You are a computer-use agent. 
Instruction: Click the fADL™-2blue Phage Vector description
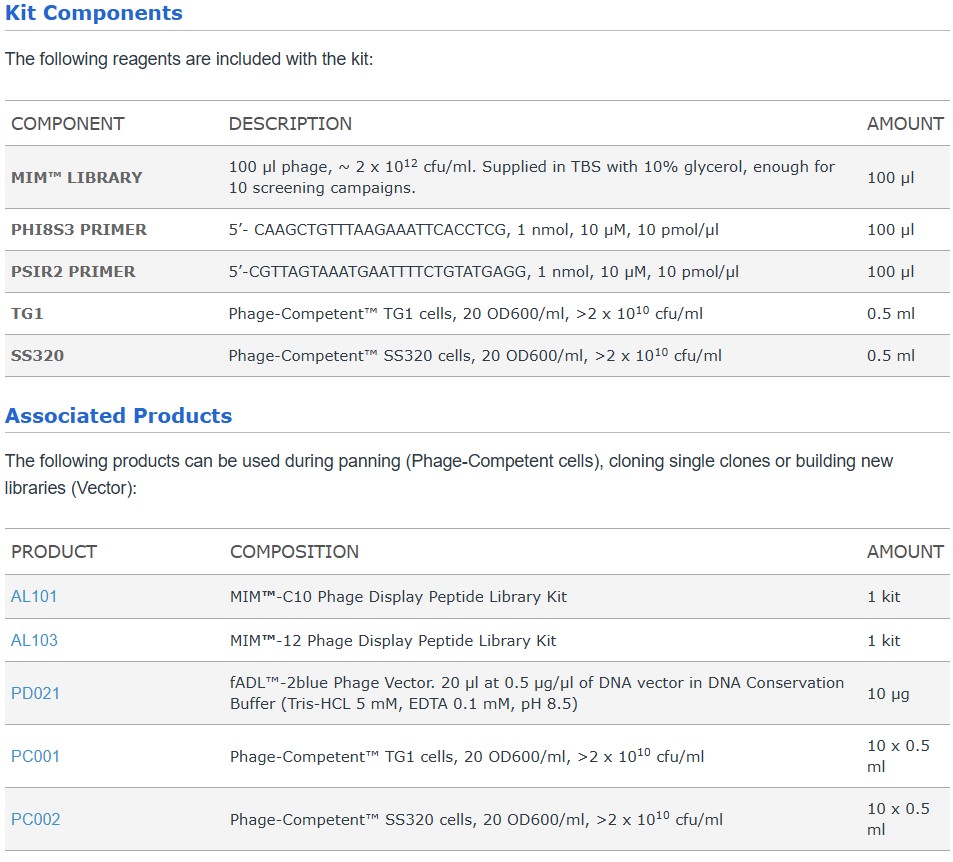tap(536, 693)
